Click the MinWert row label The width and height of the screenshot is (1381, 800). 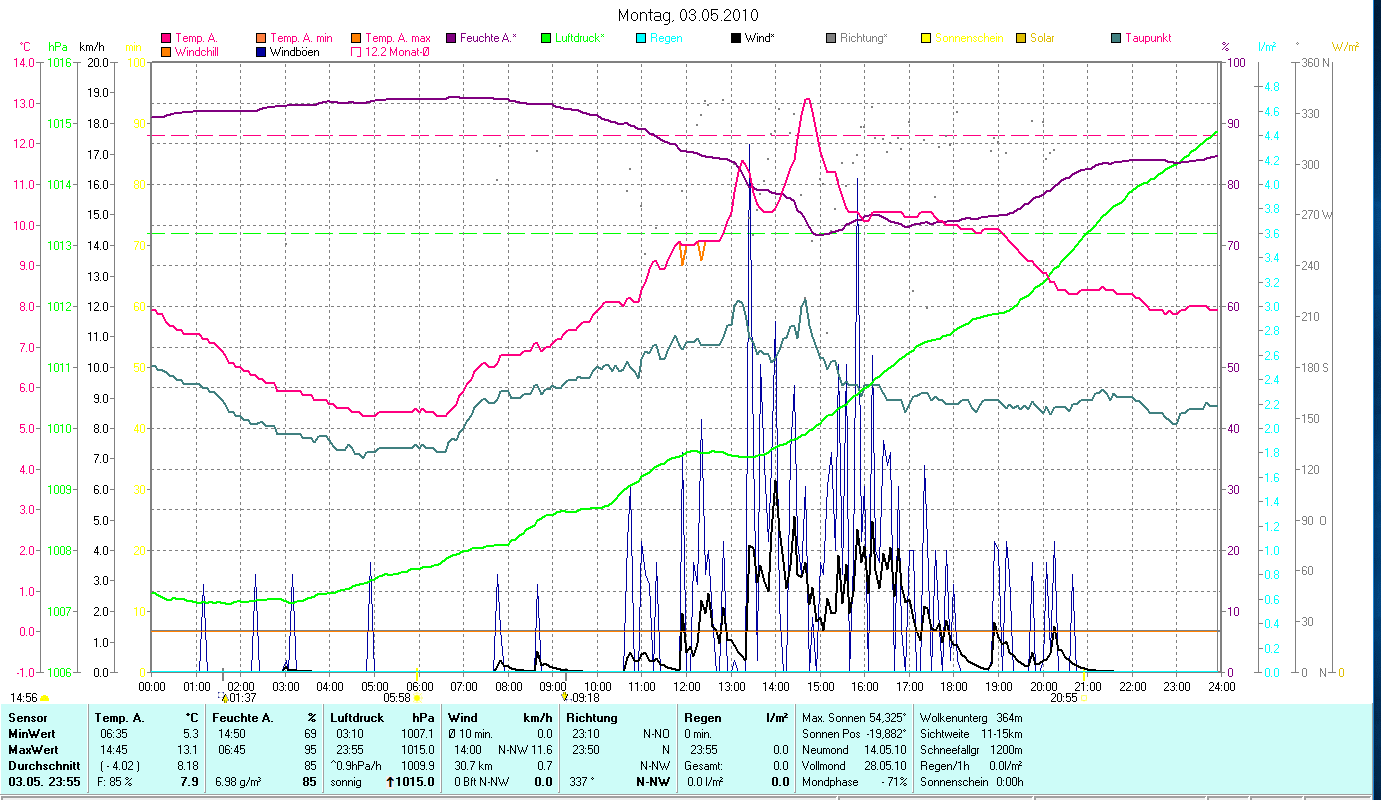tap(32, 733)
